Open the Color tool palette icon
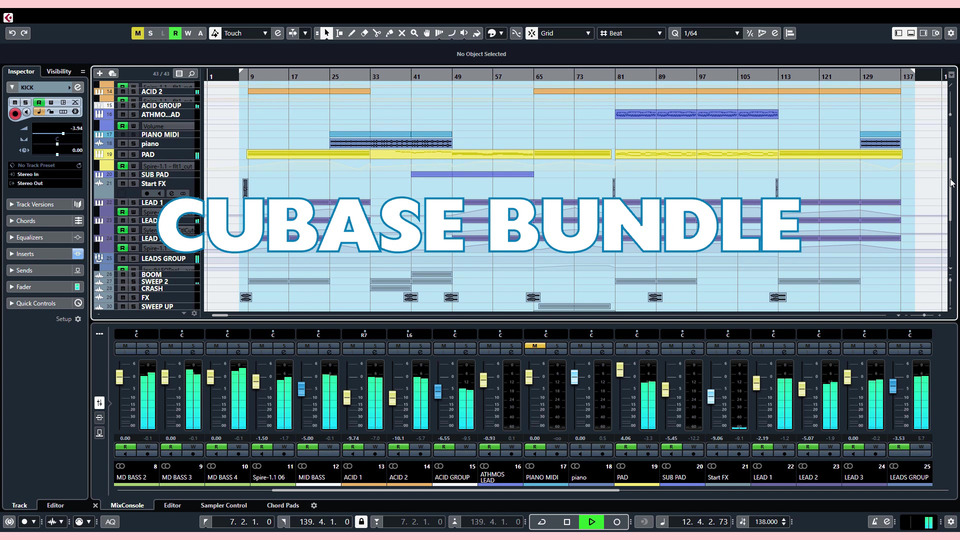Image resolution: width=960 pixels, height=540 pixels. tap(492, 33)
